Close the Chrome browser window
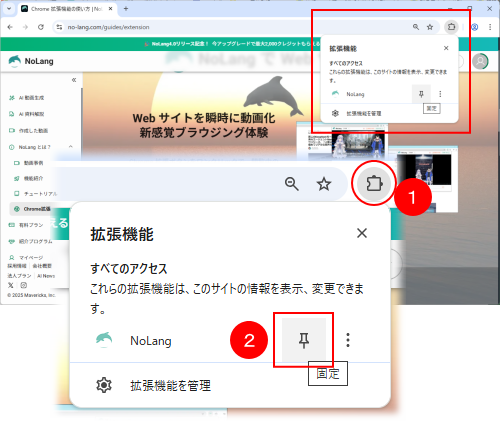500x421 pixels. (489, 9)
